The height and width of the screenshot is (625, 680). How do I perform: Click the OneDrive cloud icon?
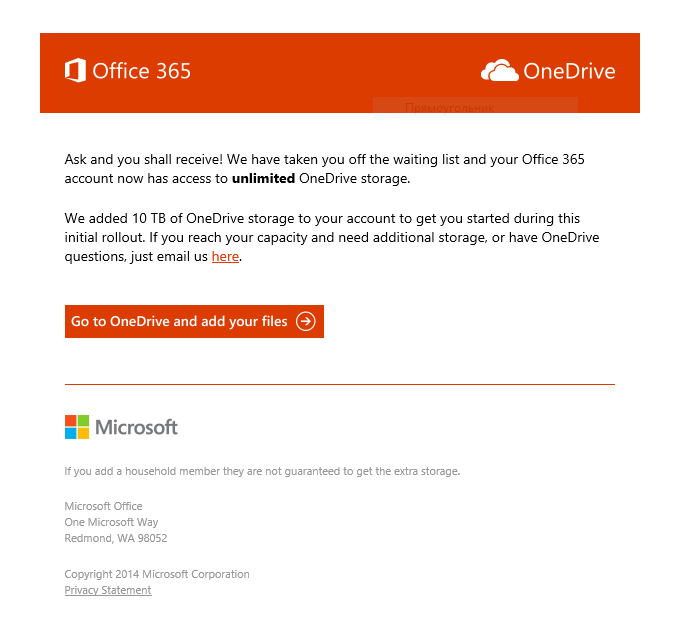(499, 71)
